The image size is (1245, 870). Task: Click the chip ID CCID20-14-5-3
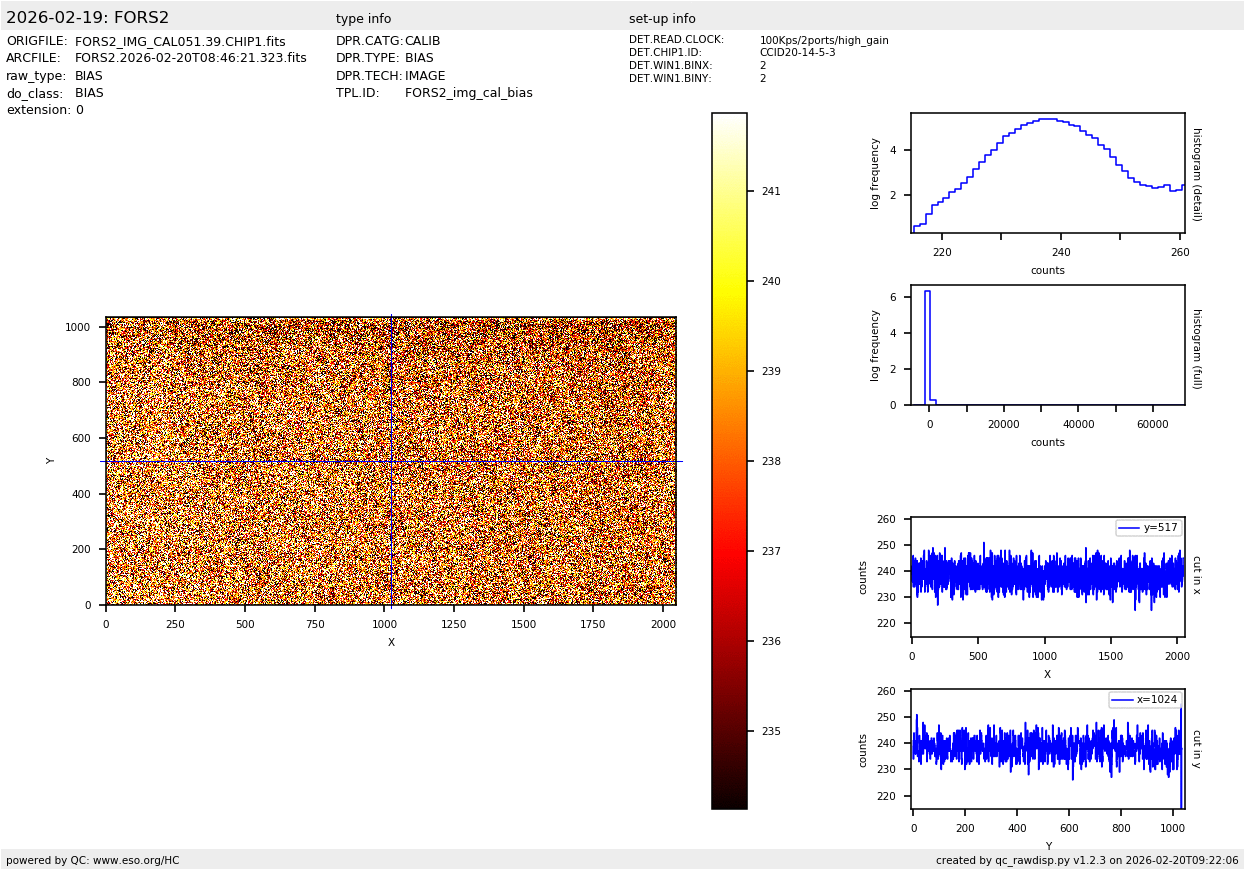click(x=797, y=53)
